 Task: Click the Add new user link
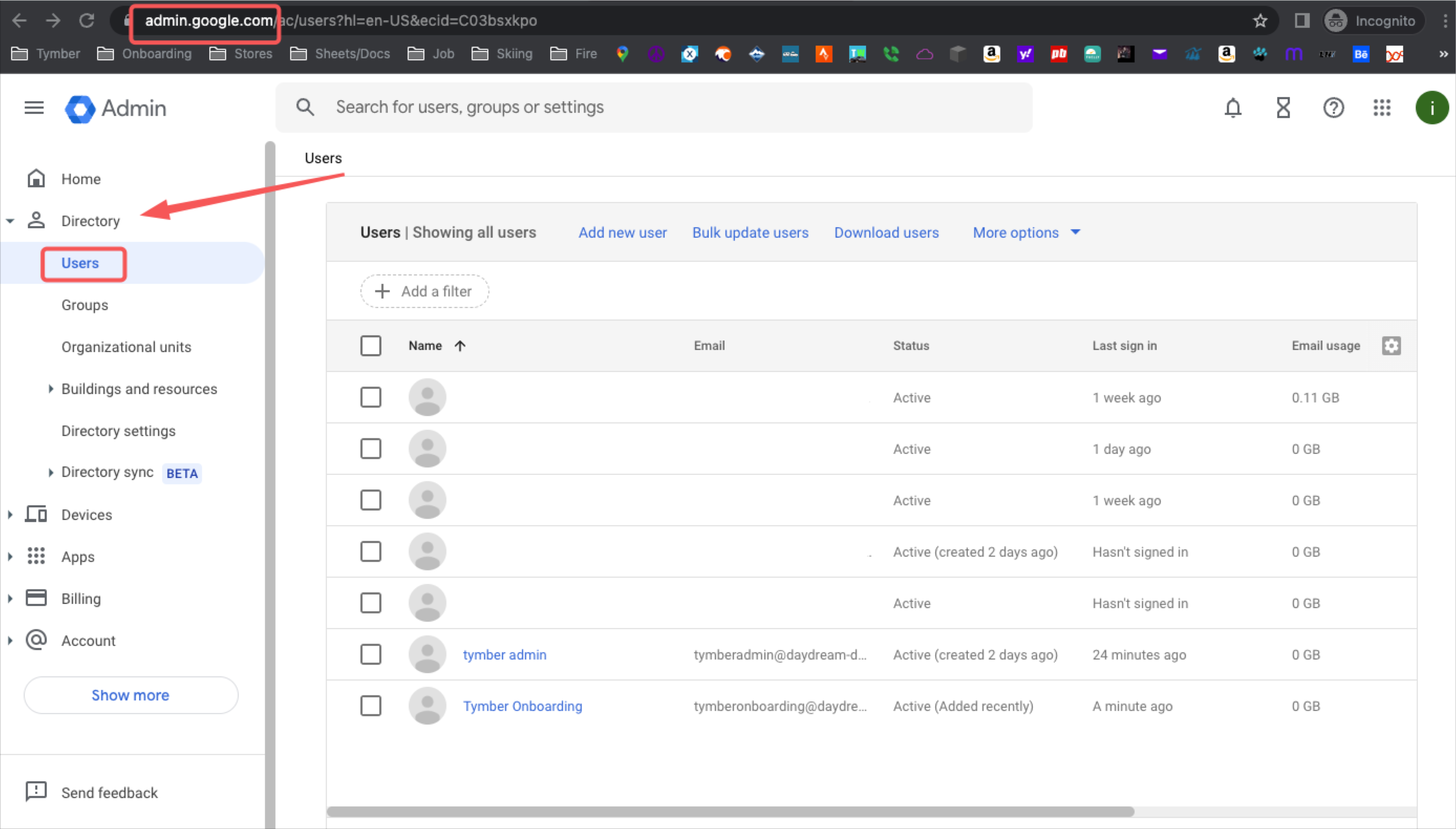[623, 232]
